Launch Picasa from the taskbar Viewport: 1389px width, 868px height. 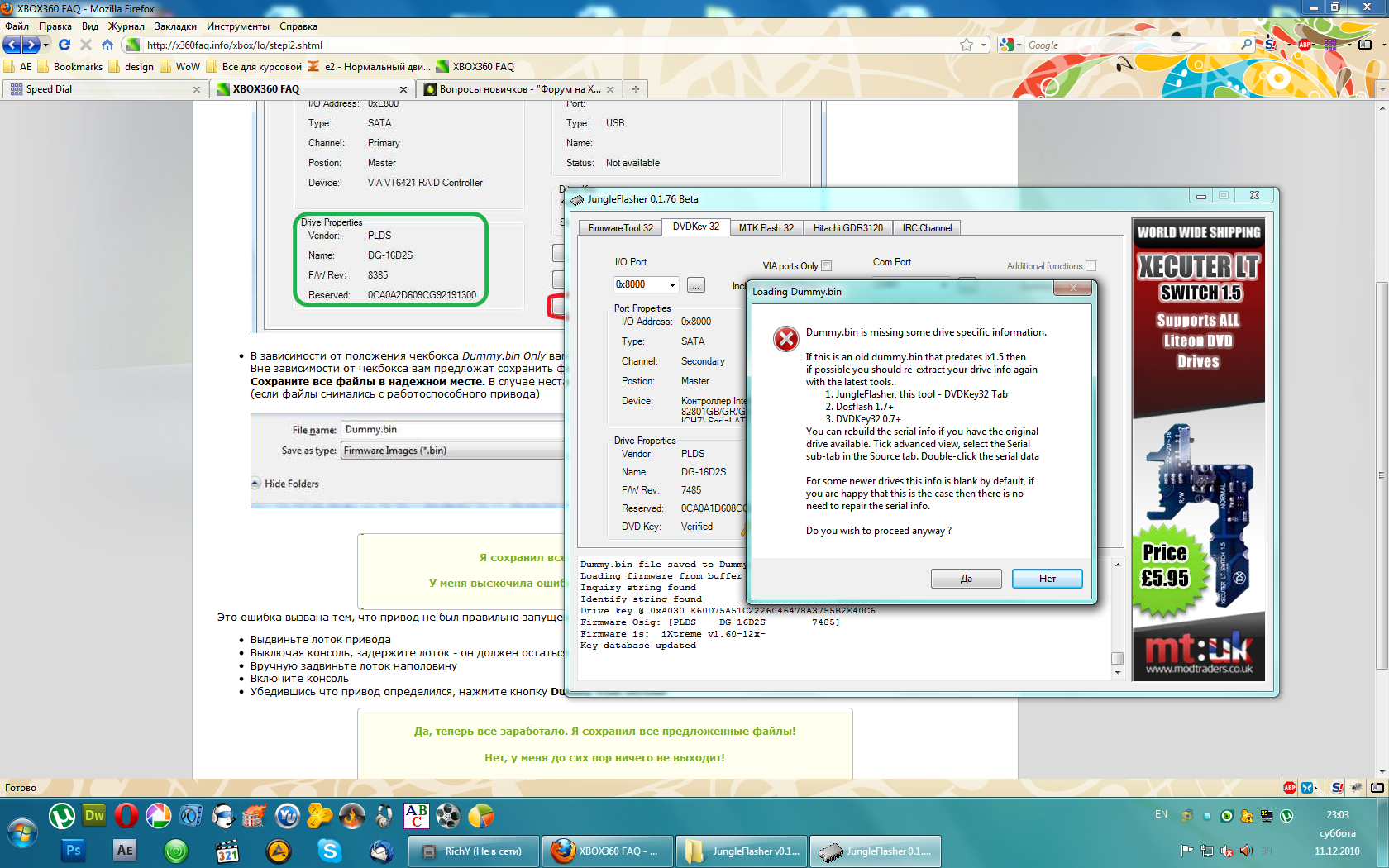coord(159,816)
